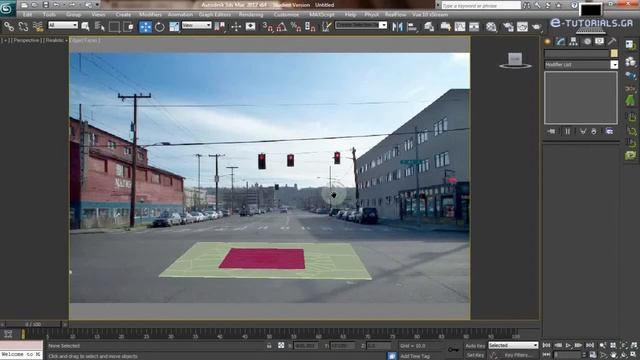Switch to the Utilities command panel tab

612,41
